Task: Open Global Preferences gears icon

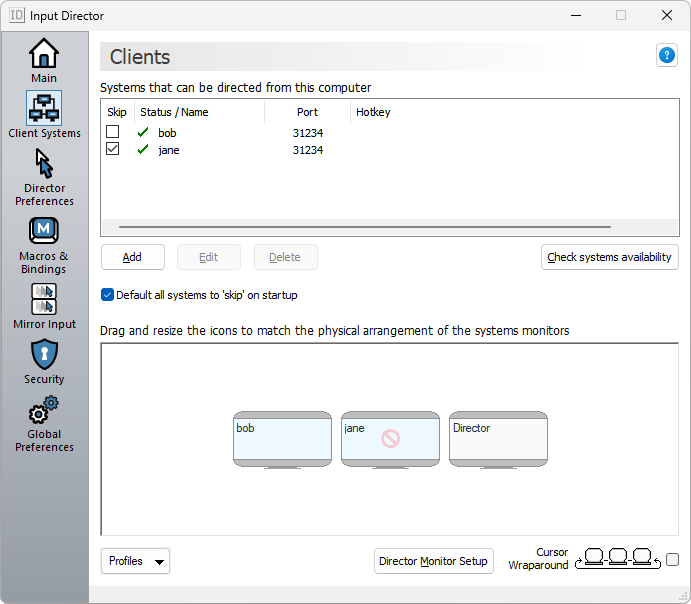Action: (x=44, y=424)
